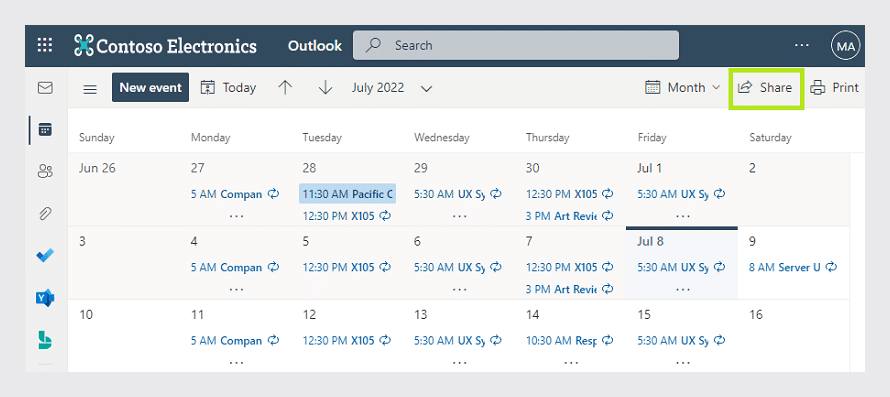Select the Jun 26 day cell
890x397 pixels.
pyautogui.click(x=124, y=189)
